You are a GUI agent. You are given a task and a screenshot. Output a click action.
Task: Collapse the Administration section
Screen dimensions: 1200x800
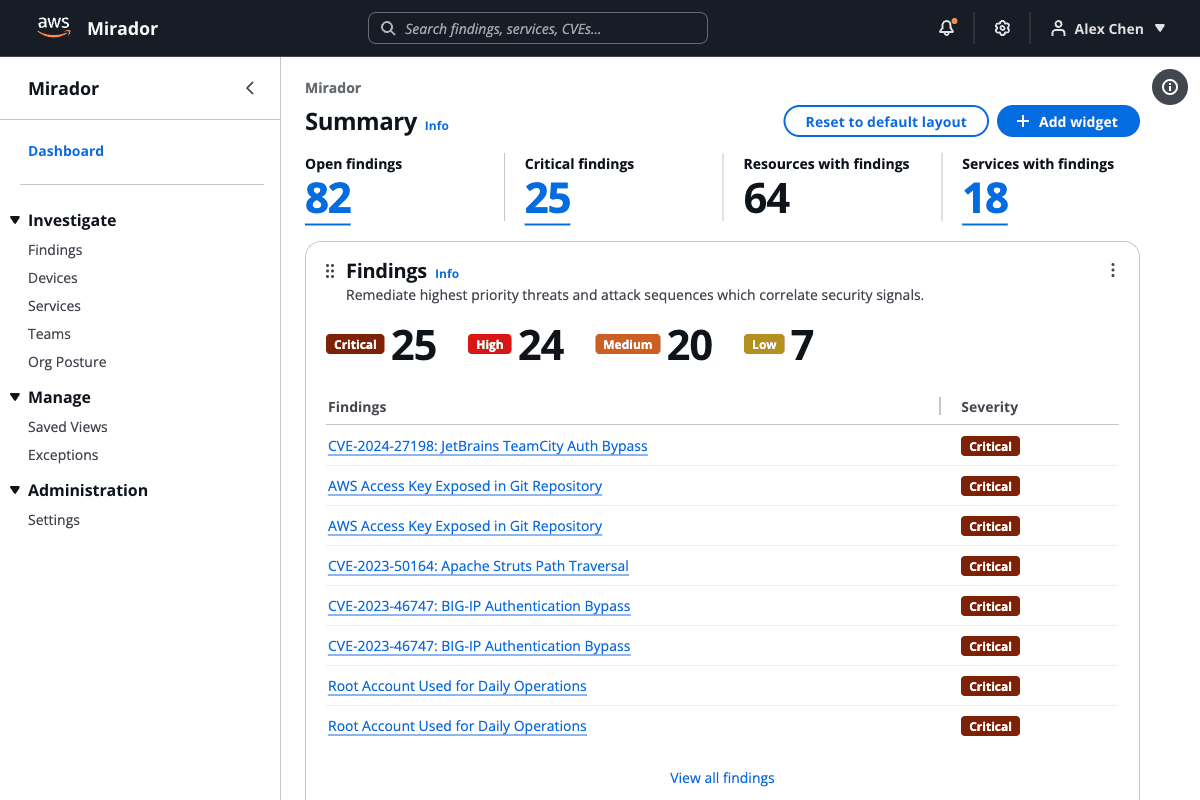pos(15,490)
